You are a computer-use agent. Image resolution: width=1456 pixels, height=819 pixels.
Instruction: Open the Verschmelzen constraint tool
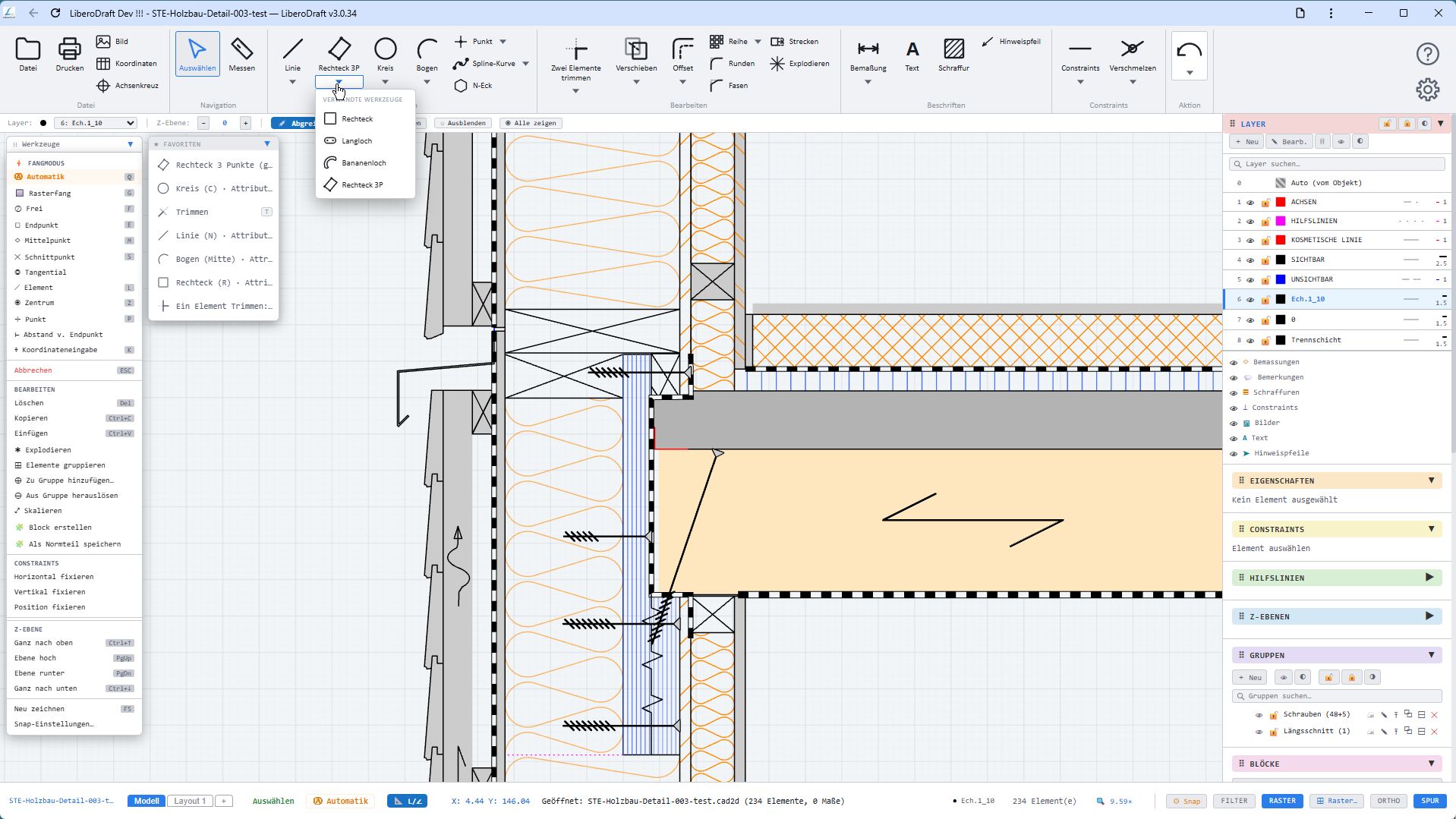pyautogui.click(x=1132, y=53)
